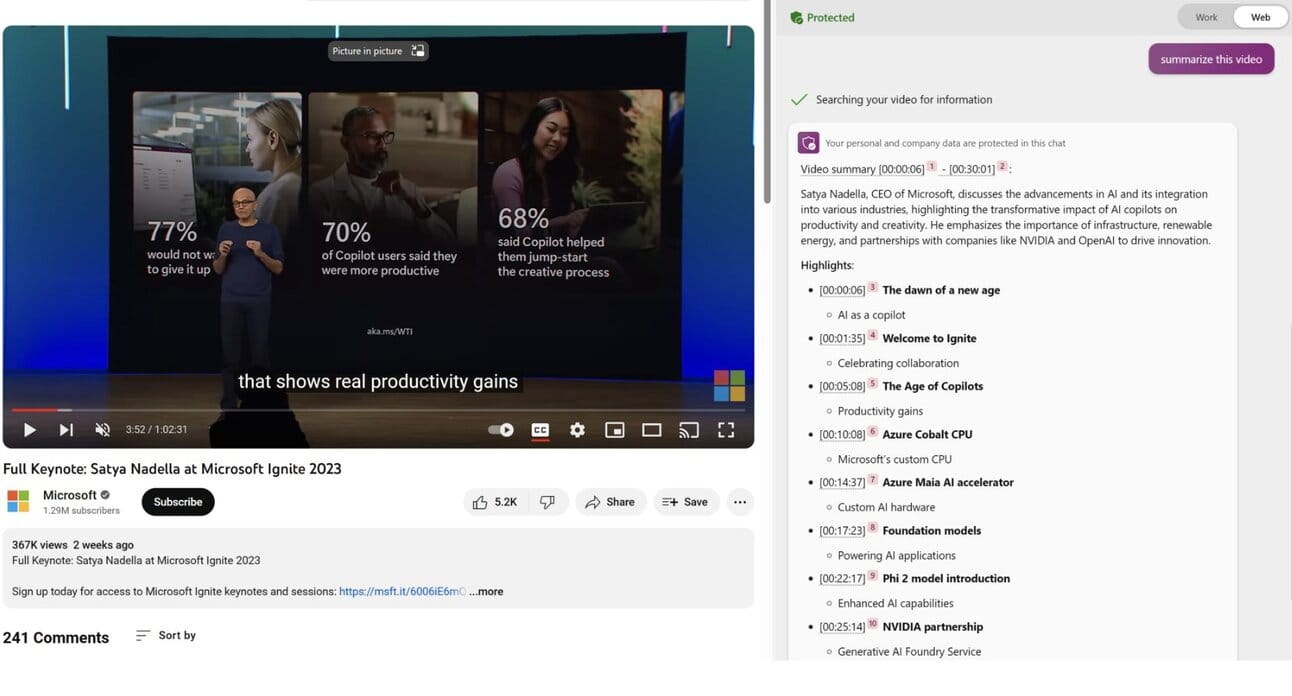The height and width of the screenshot is (696, 1292).
Task: Jump to timestamp 00:17:23 Foundation models
Action: (842, 531)
